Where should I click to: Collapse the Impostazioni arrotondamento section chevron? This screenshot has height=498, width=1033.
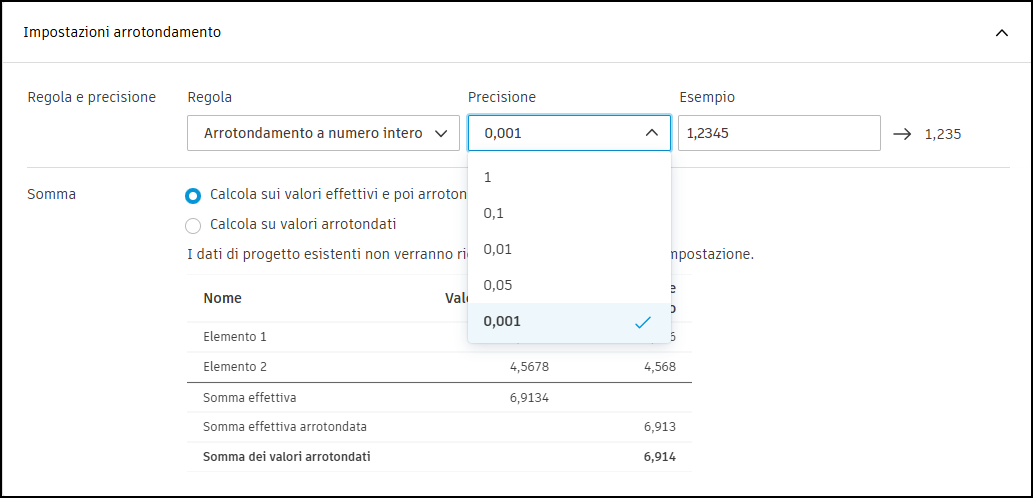coord(1001,33)
